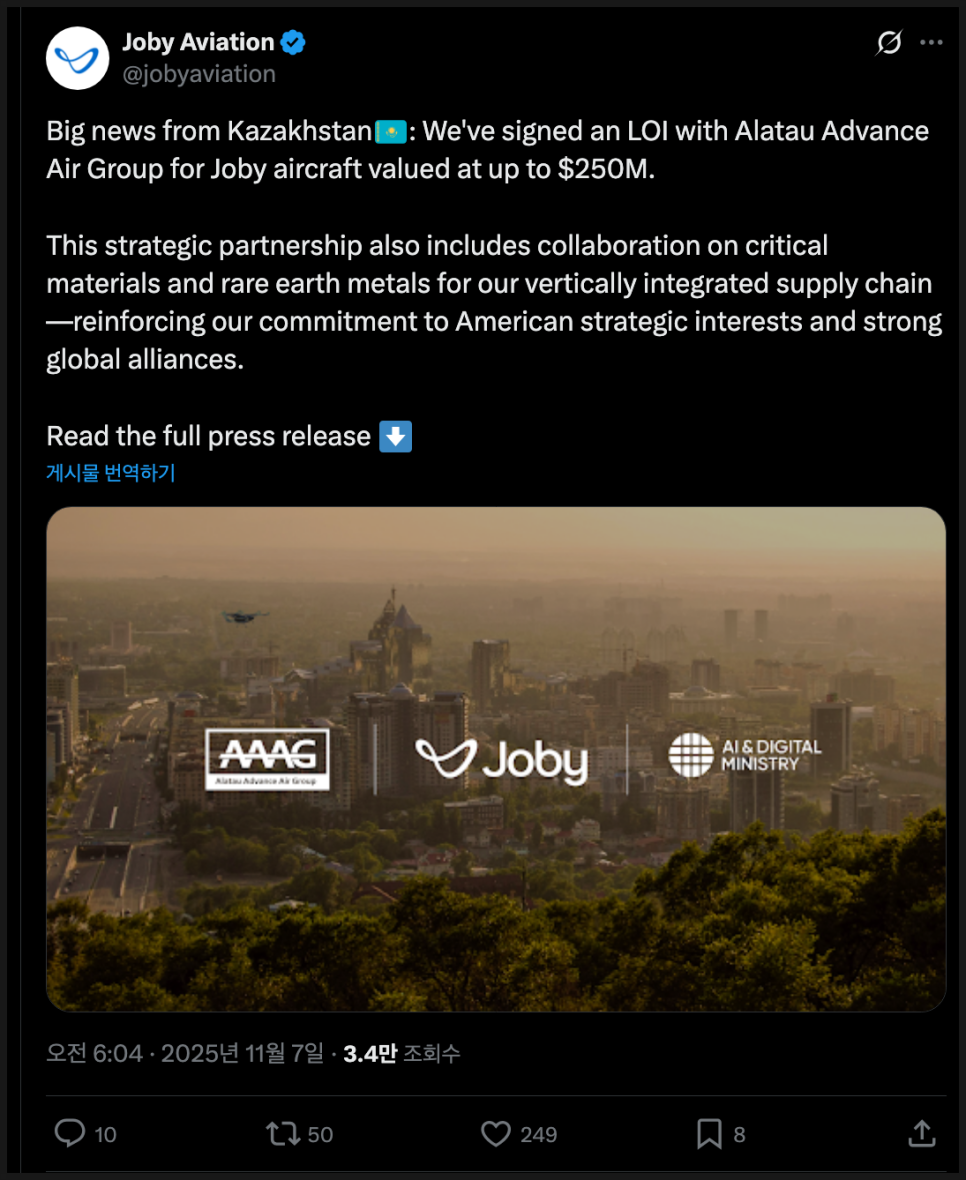This screenshot has height=1180, width=966.
Task: Click the reply speech bubble icon
Action: point(70,1133)
